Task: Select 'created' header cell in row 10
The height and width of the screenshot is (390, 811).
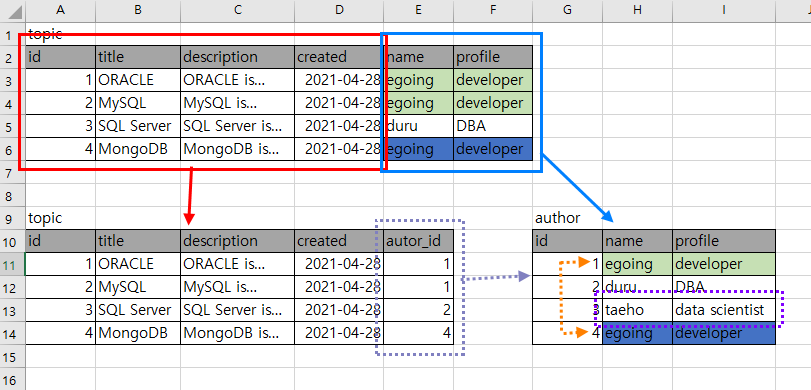Action: click(339, 242)
